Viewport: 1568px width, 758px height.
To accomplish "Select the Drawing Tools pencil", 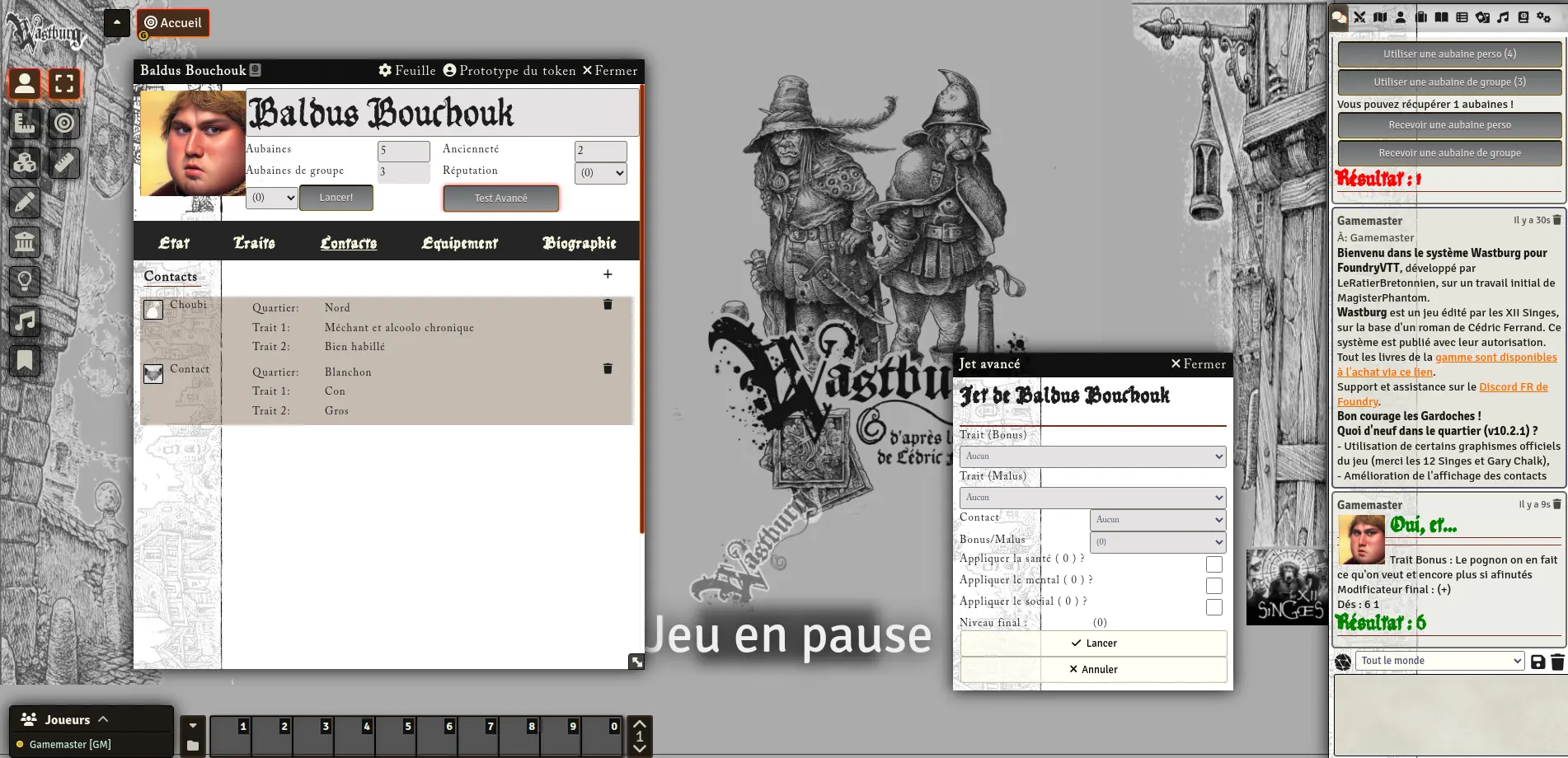I will [25, 202].
